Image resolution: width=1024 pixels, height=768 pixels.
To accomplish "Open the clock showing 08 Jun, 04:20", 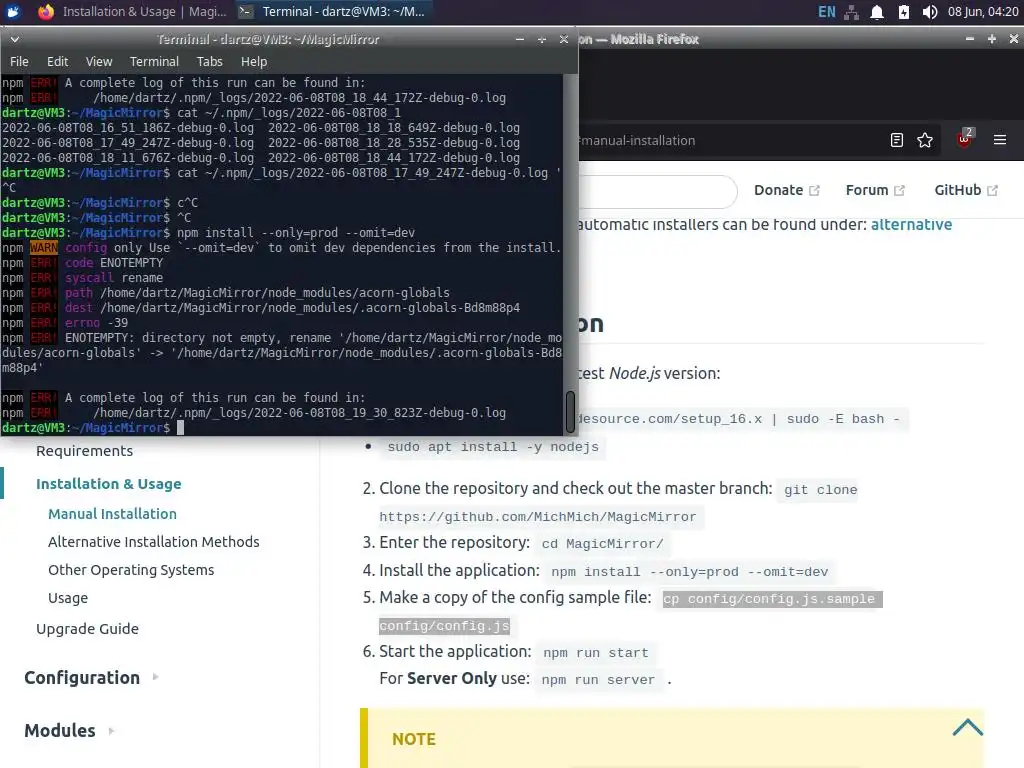I will (x=983, y=12).
